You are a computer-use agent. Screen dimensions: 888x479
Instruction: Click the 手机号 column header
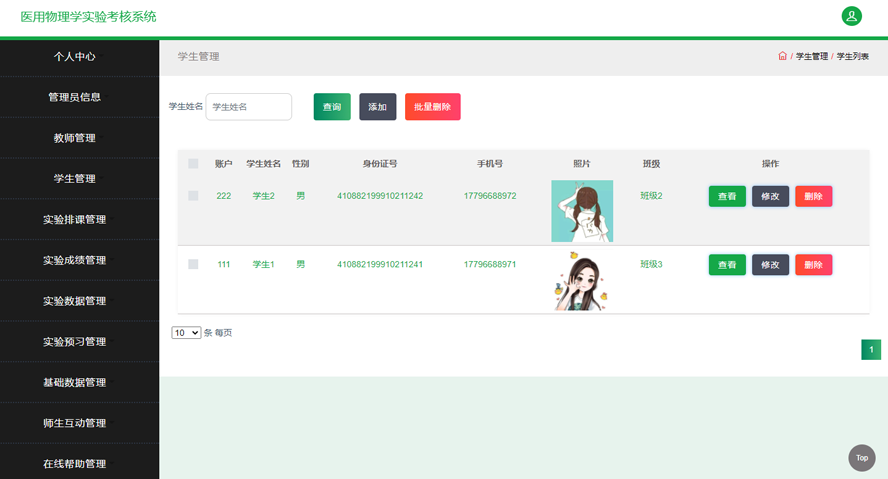coord(490,164)
